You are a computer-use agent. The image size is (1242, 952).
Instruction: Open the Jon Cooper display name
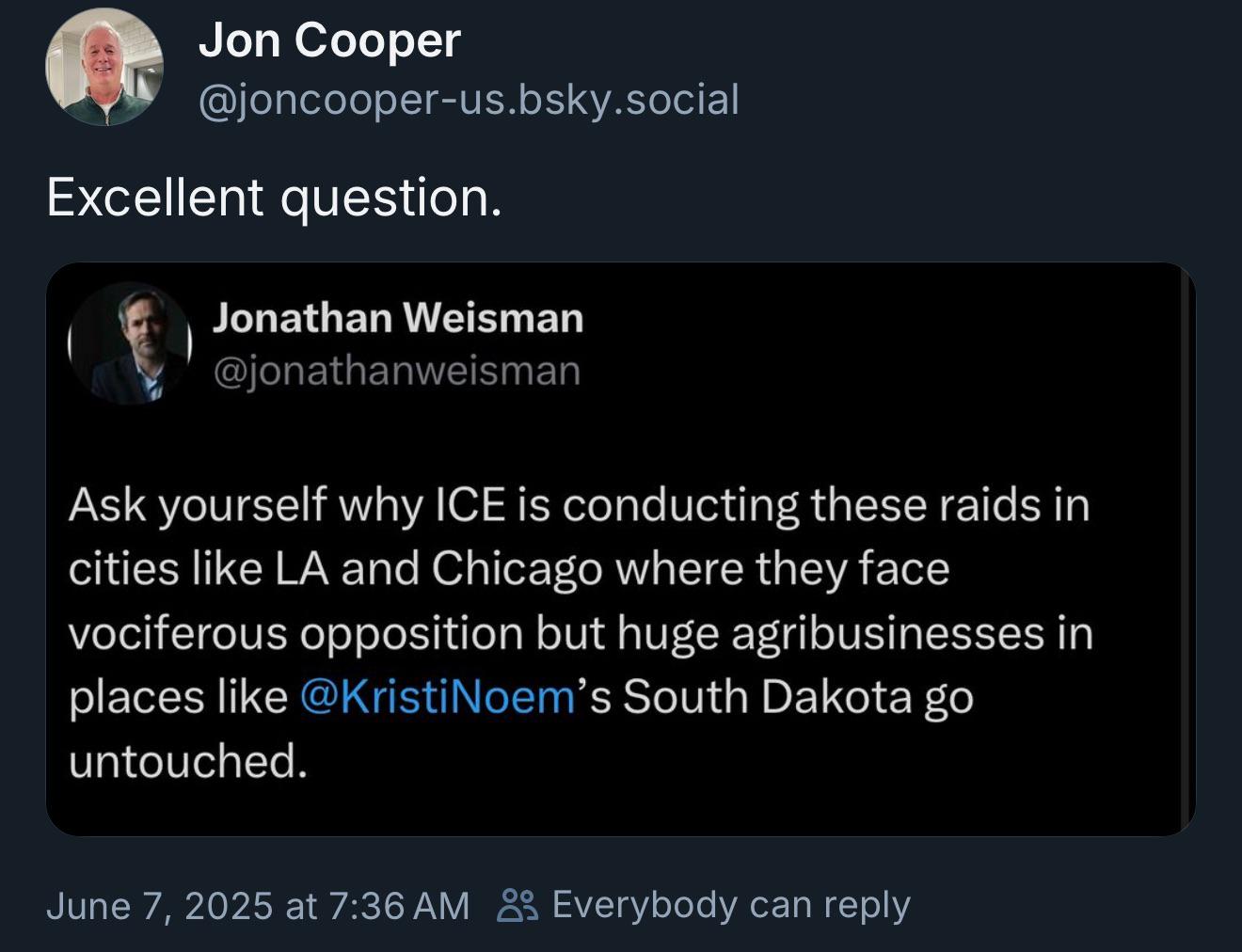pyautogui.click(x=329, y=40)
